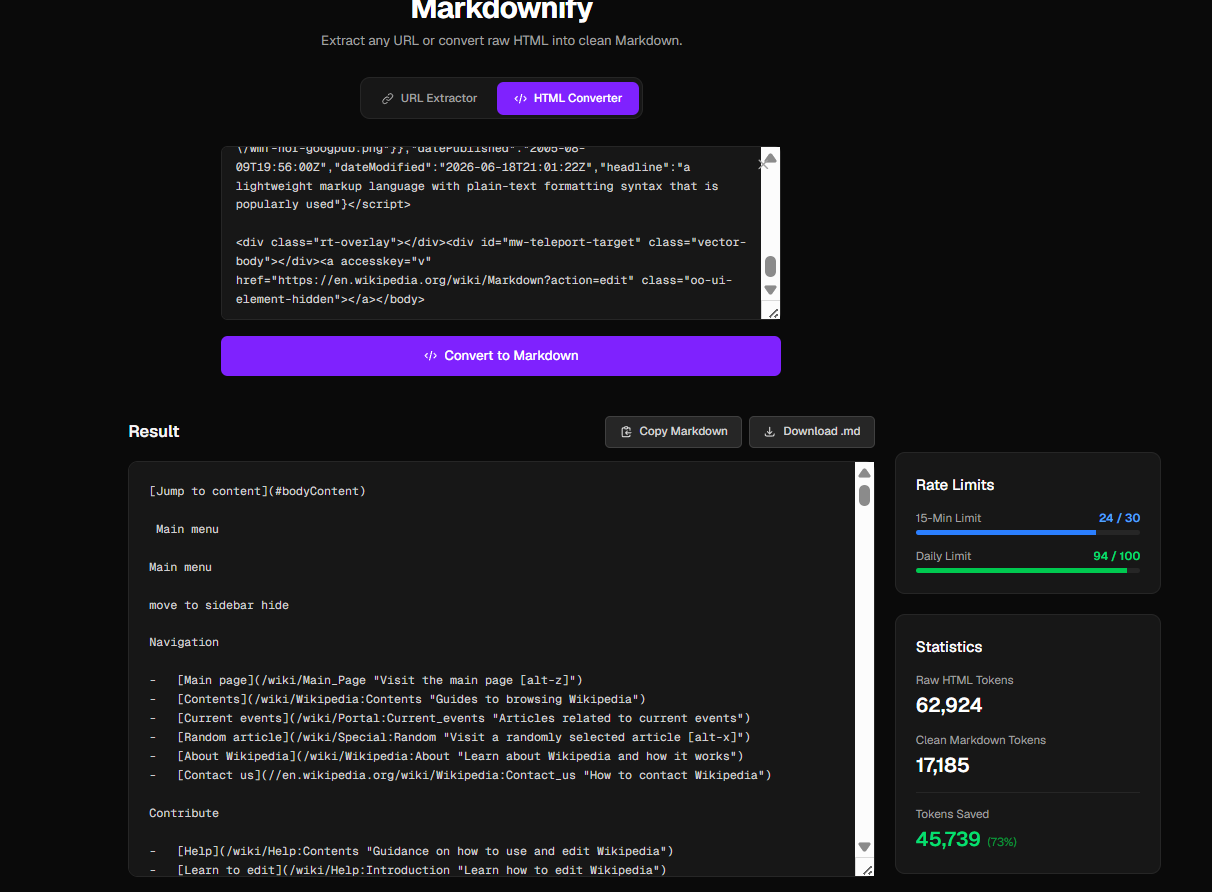The width and height of the screenshot is (1212, 892).
Task: Click the Result panel scrollbar down arrow
Action: tap(865, 848)
